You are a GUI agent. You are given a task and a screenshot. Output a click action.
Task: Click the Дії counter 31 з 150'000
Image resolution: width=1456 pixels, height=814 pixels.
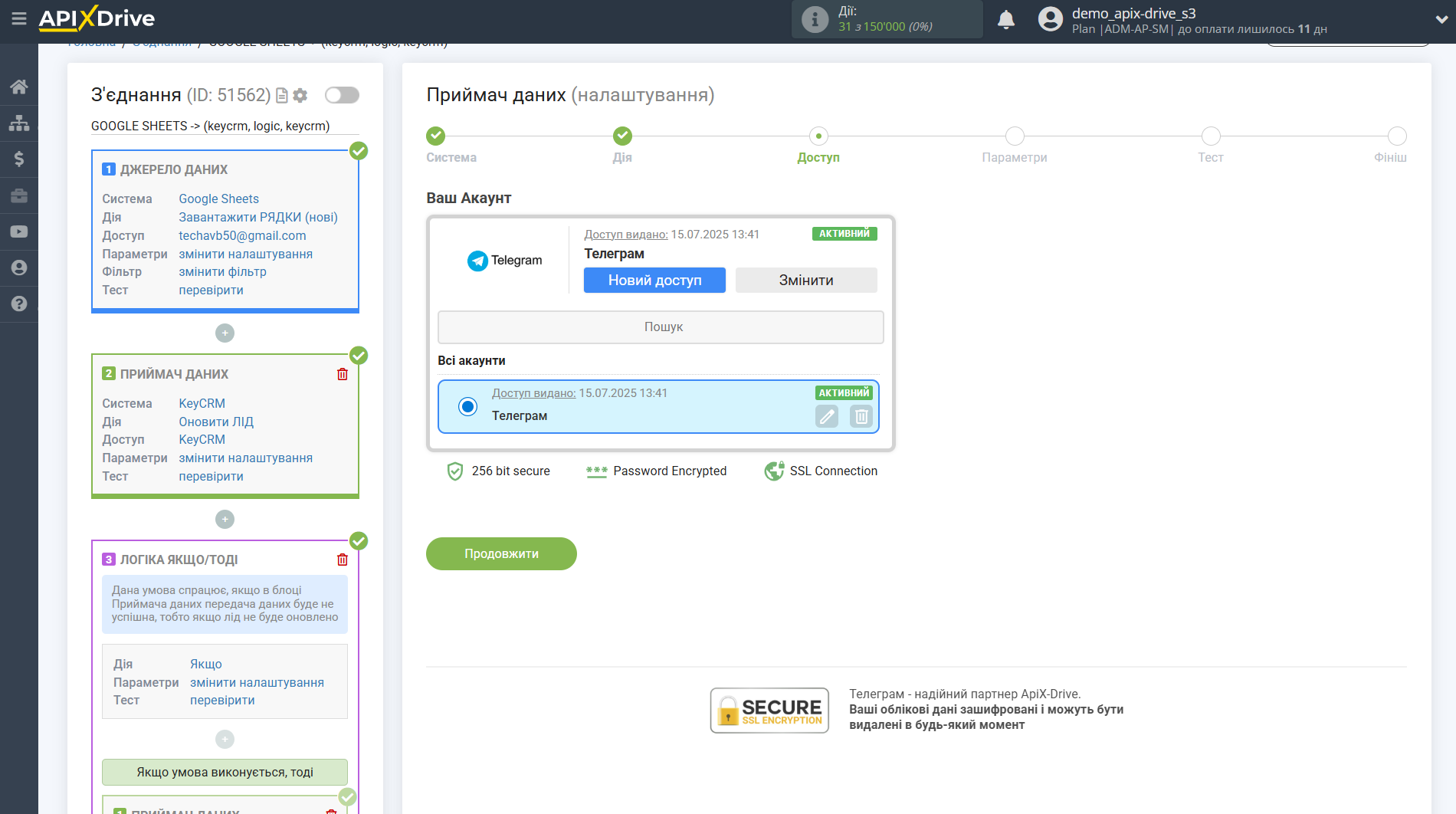click(885, 26)
